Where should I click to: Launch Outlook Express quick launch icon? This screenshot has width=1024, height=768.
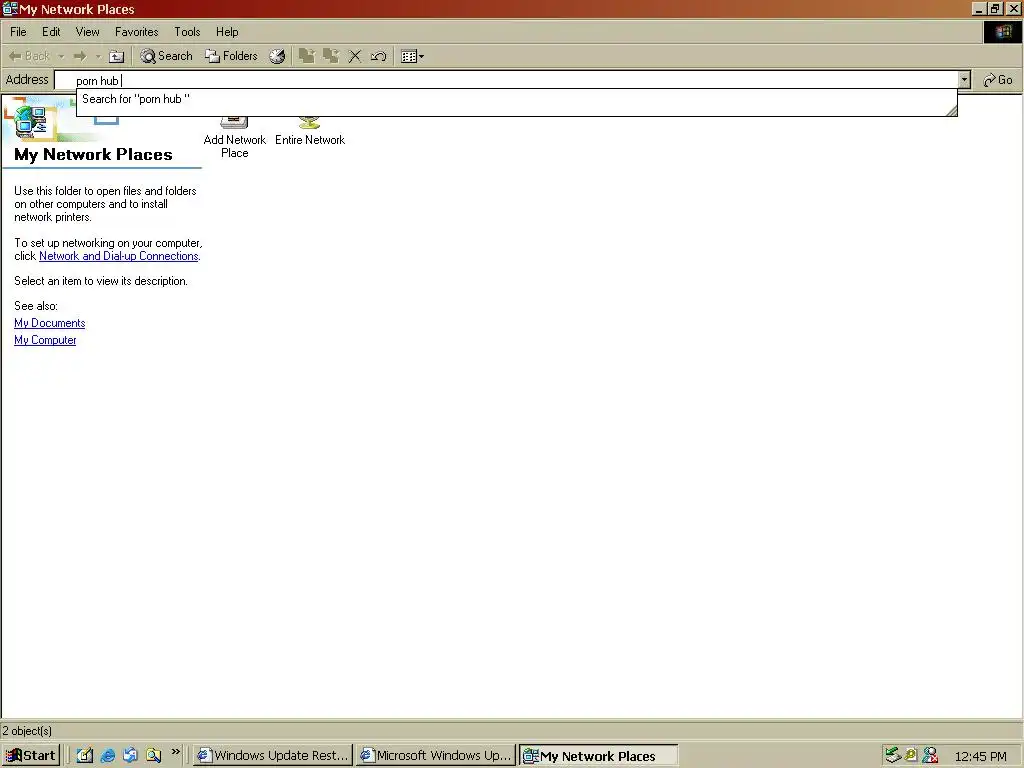pyautogui.click(x=131, y=756)
